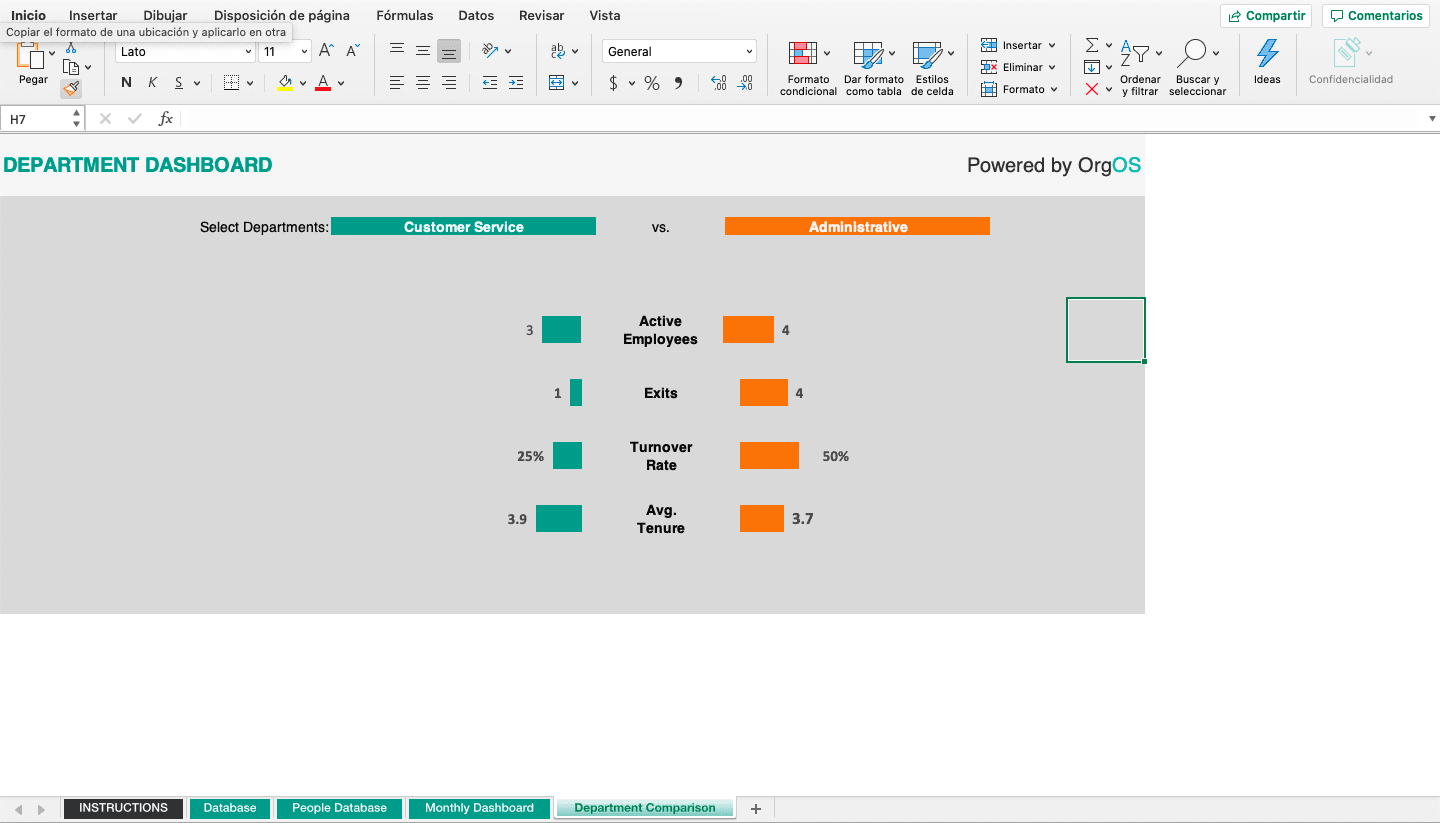1440x823 pixels.
Task: Toggle middle vertical alignment
Action: [x=423, y=51]
